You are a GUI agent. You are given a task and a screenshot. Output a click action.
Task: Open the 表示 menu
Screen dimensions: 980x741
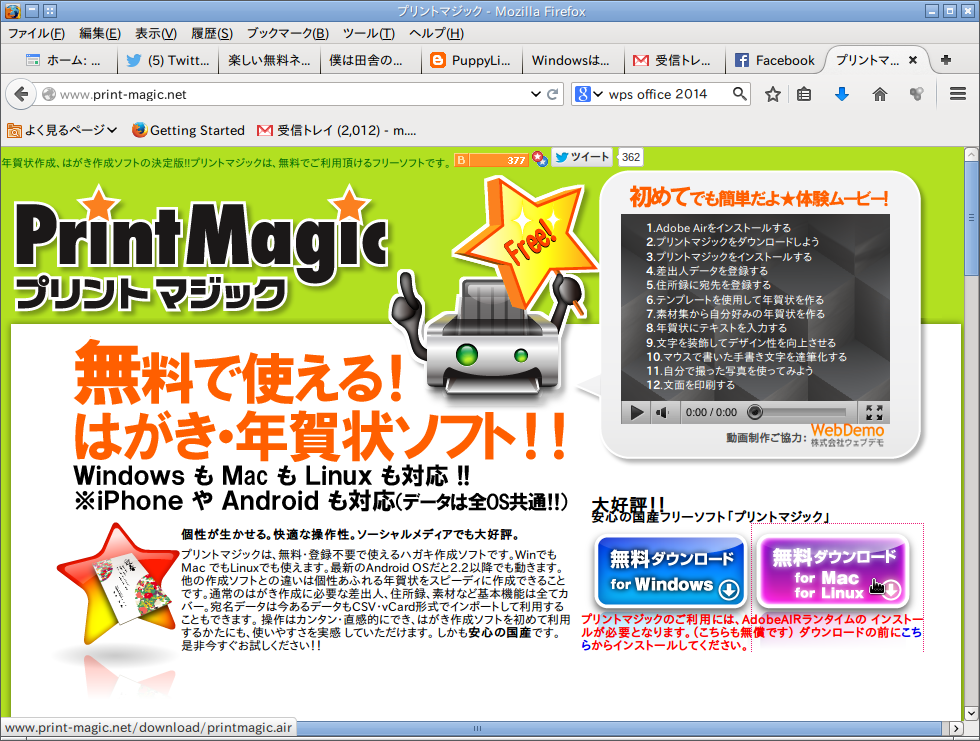[156, 34]
